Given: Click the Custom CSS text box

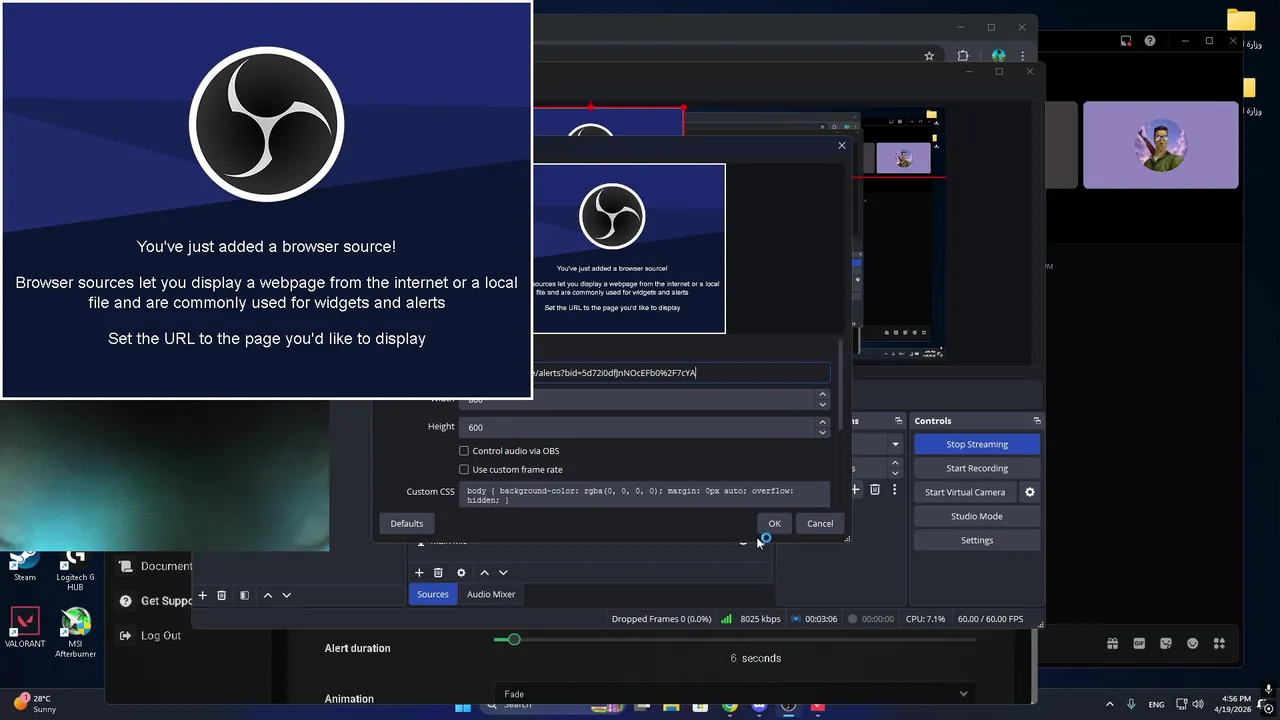Looking at the screenshot, I should [x=644, y=494].
